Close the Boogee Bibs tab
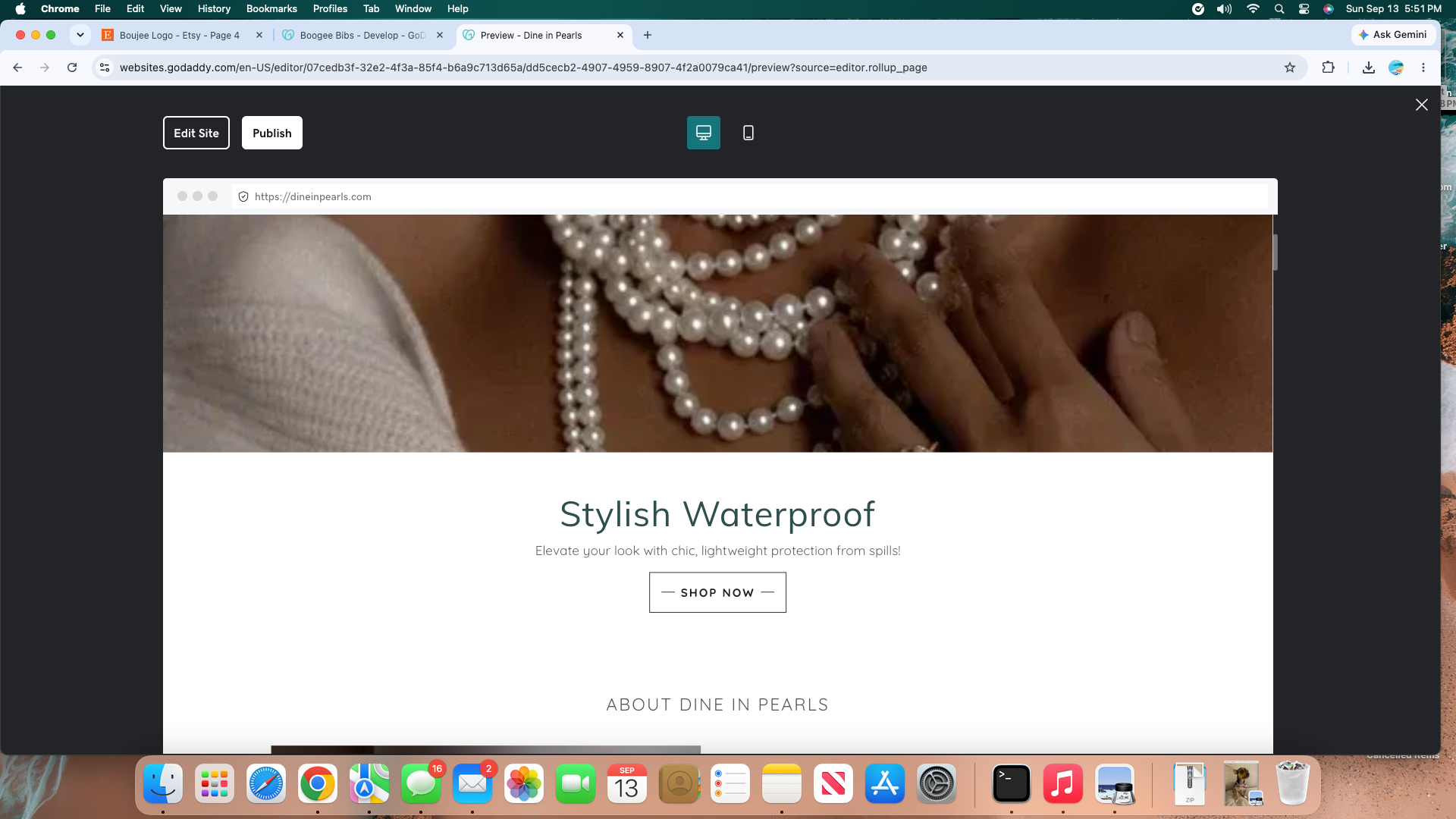The height and width of the screenshot is (819, 1456). [x=440, y=36]
